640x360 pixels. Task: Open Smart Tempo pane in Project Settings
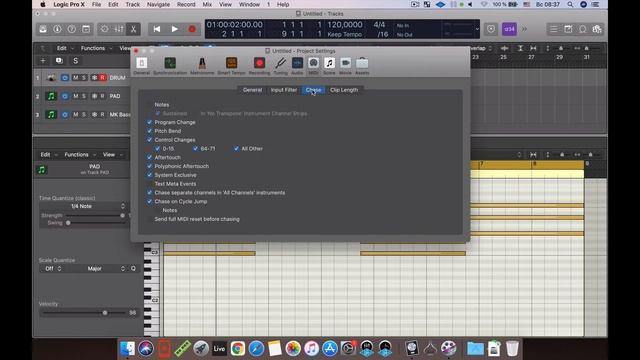pos(231,66)
